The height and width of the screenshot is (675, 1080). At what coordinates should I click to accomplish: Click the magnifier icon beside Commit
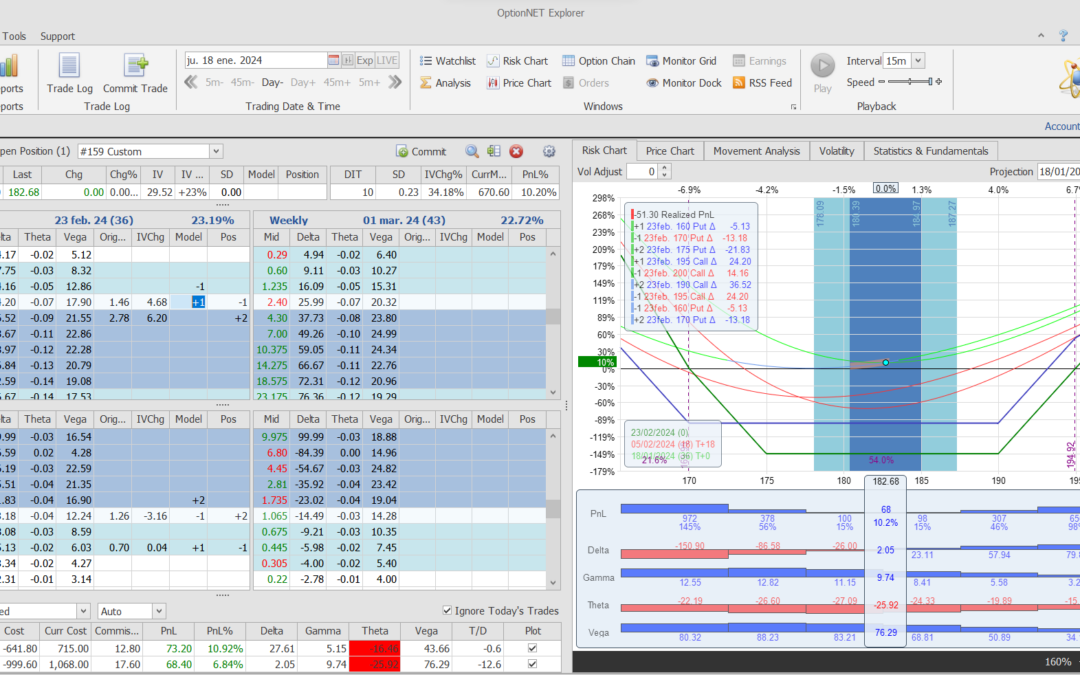471,151
